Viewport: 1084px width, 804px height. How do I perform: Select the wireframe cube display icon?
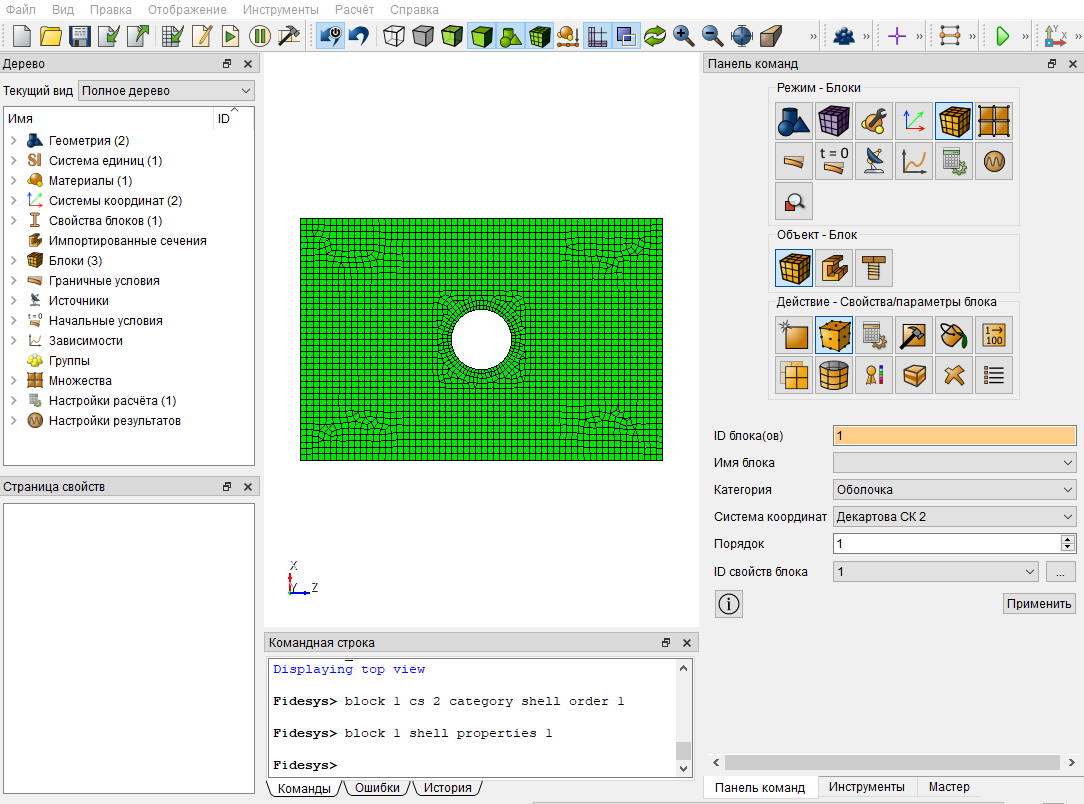[394, 36]
